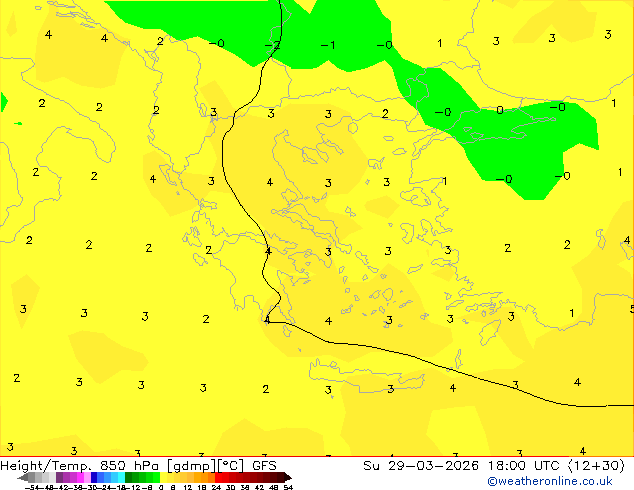Click the -2 temperature value on the map
The height and width of the screenshot is (490, 634).
coord(272,44)
